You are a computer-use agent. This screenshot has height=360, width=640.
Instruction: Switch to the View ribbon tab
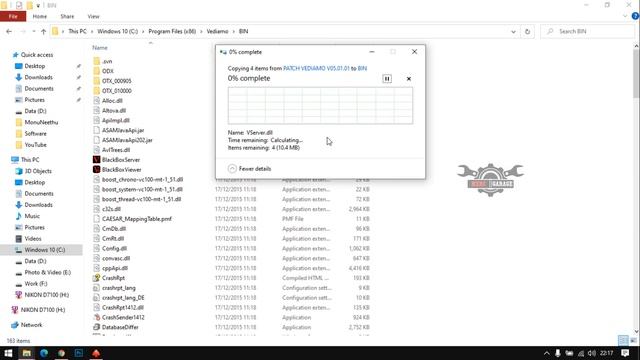[x=93, y=16]
